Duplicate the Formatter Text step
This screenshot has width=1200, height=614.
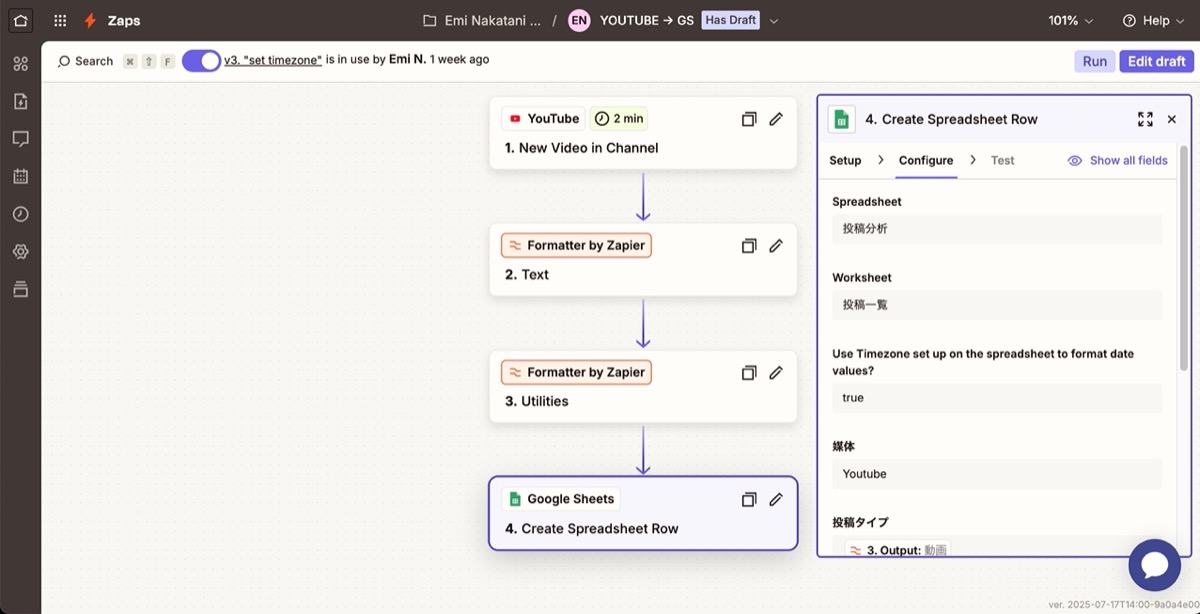[748, 246]
